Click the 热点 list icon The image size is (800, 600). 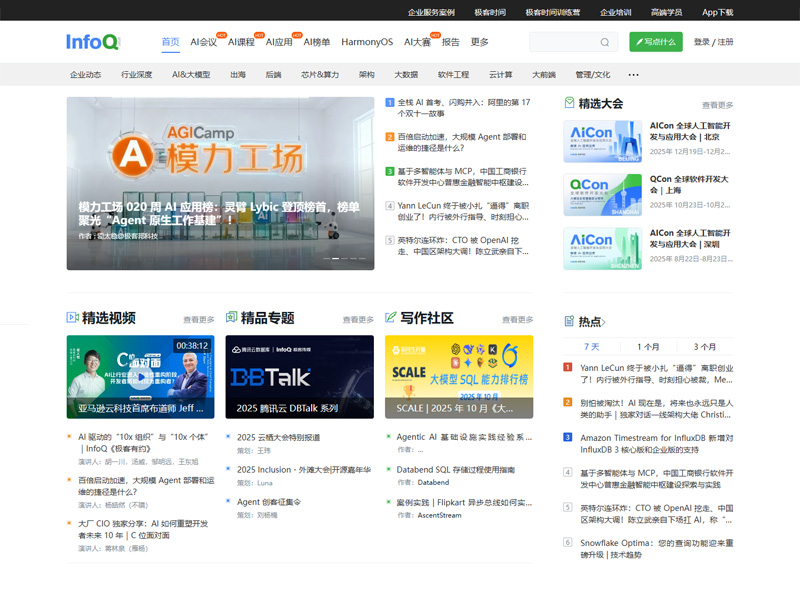570,320
